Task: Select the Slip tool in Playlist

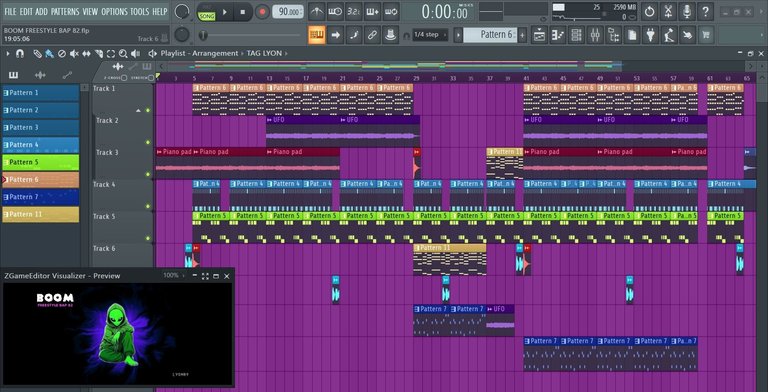Action: (x=86, y=53)
